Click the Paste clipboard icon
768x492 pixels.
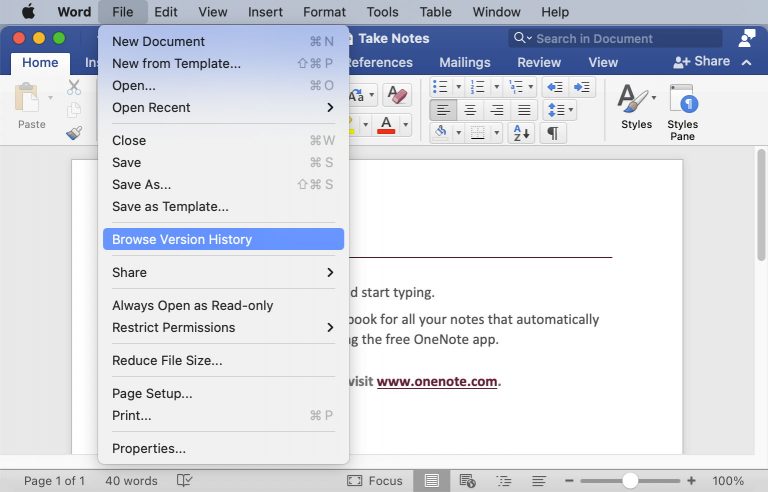[x=26, y=98]
